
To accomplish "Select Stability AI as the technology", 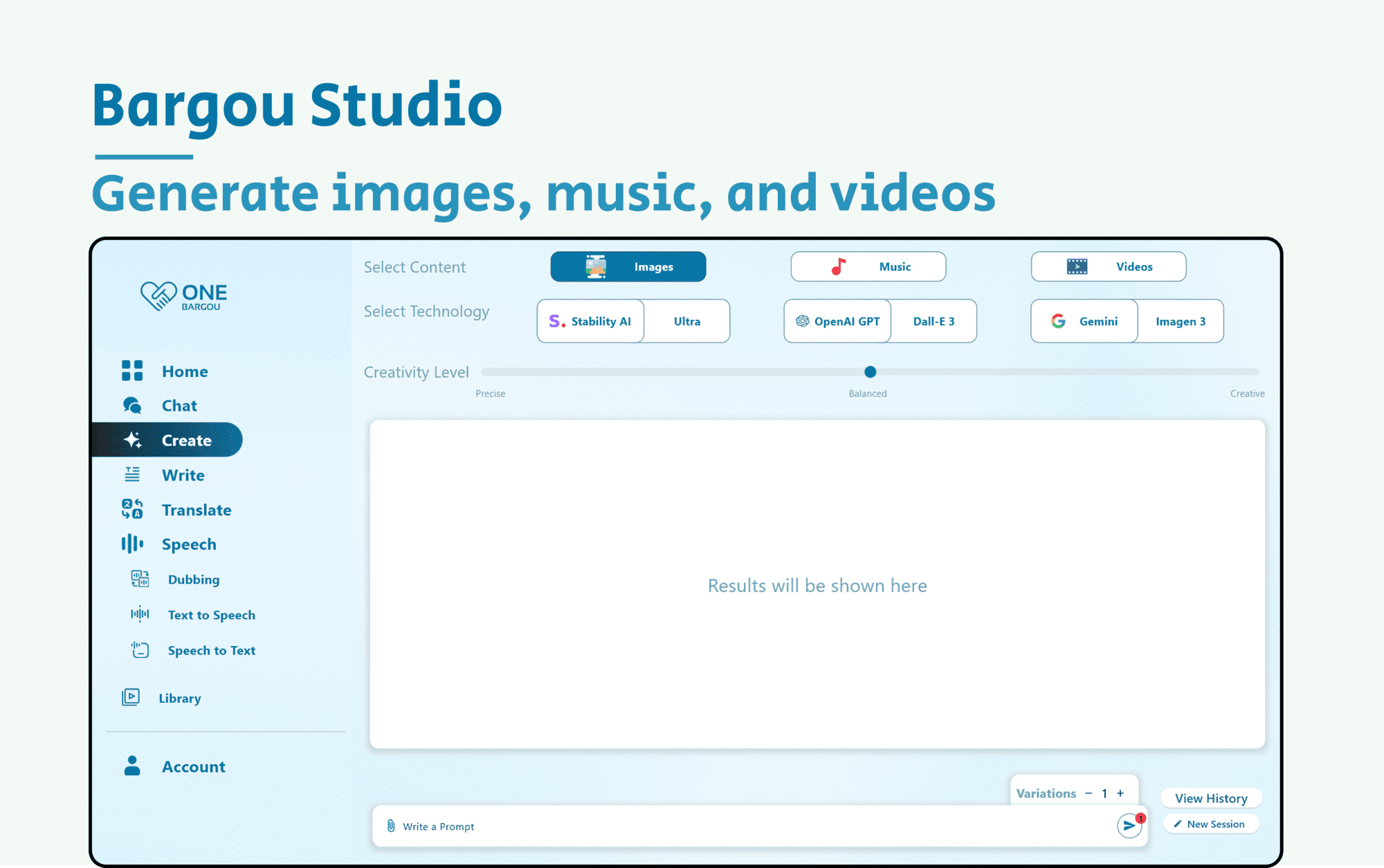I will [590, 321].
